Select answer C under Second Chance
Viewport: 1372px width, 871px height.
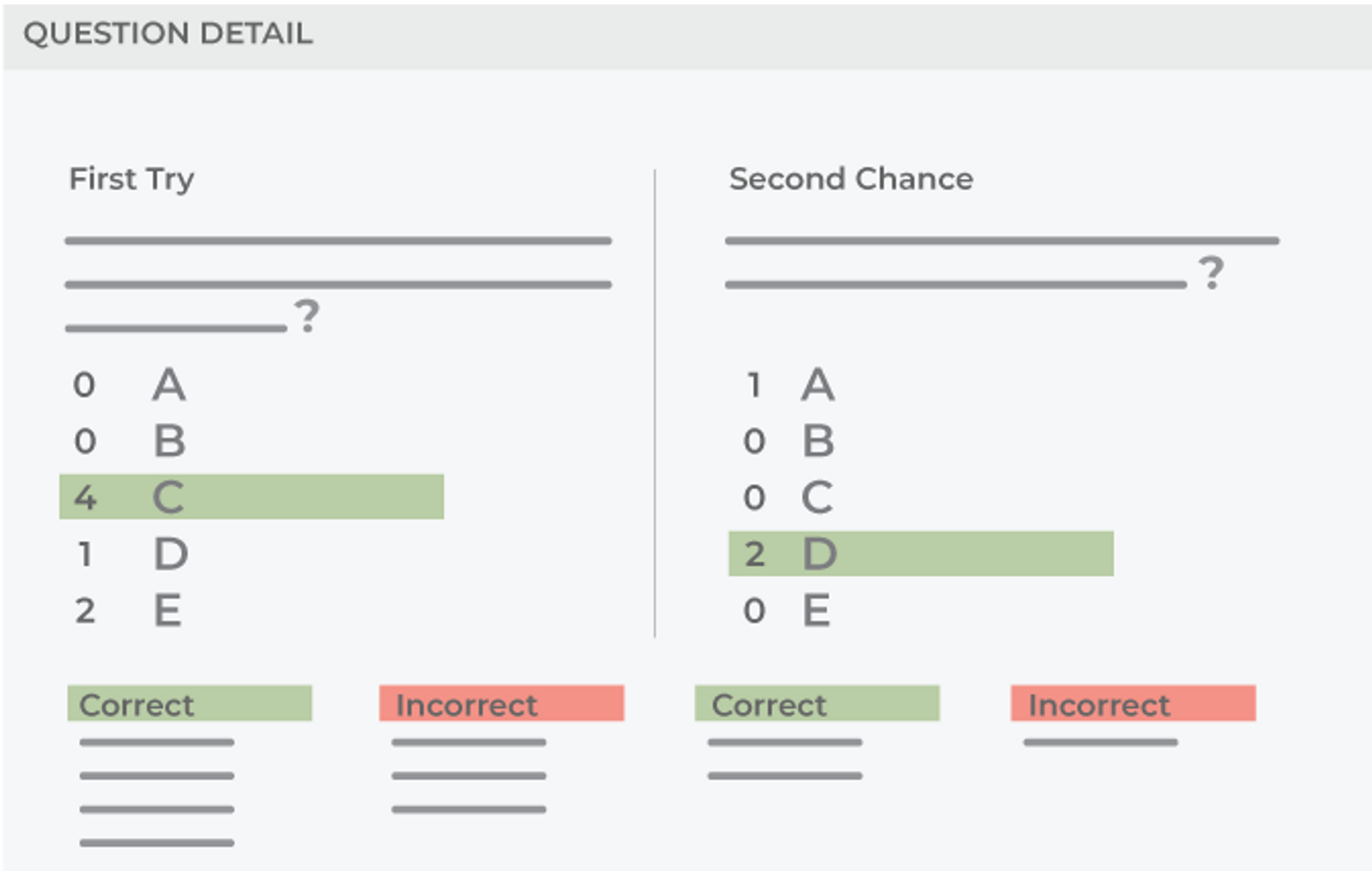point(817,497)
